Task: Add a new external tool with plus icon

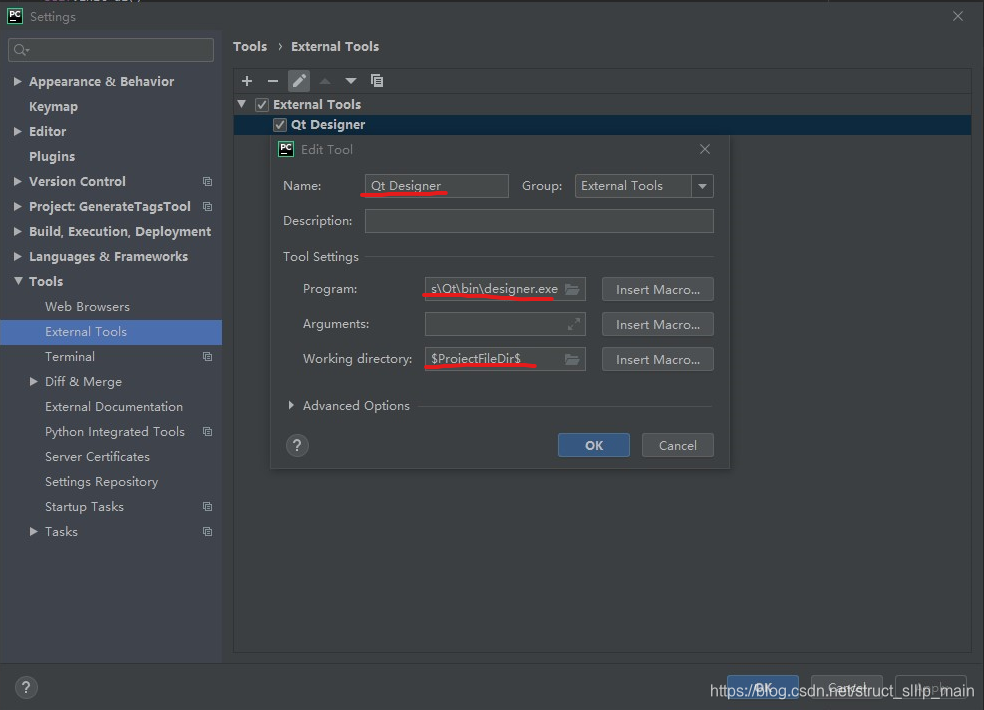Action: (x=247, y=81)
